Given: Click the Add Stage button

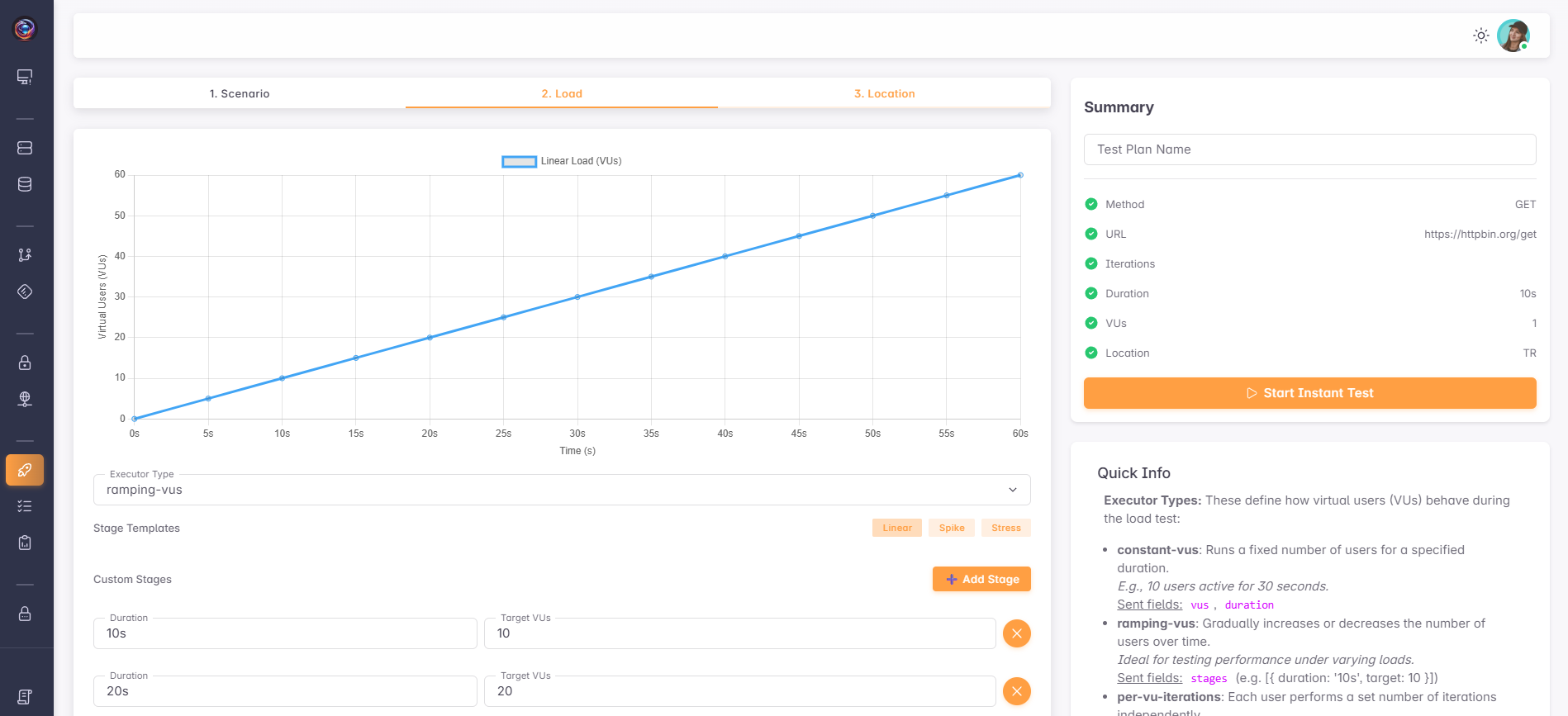Looking at the screenshot, I should pyautogui.click(x=981, y=579).
